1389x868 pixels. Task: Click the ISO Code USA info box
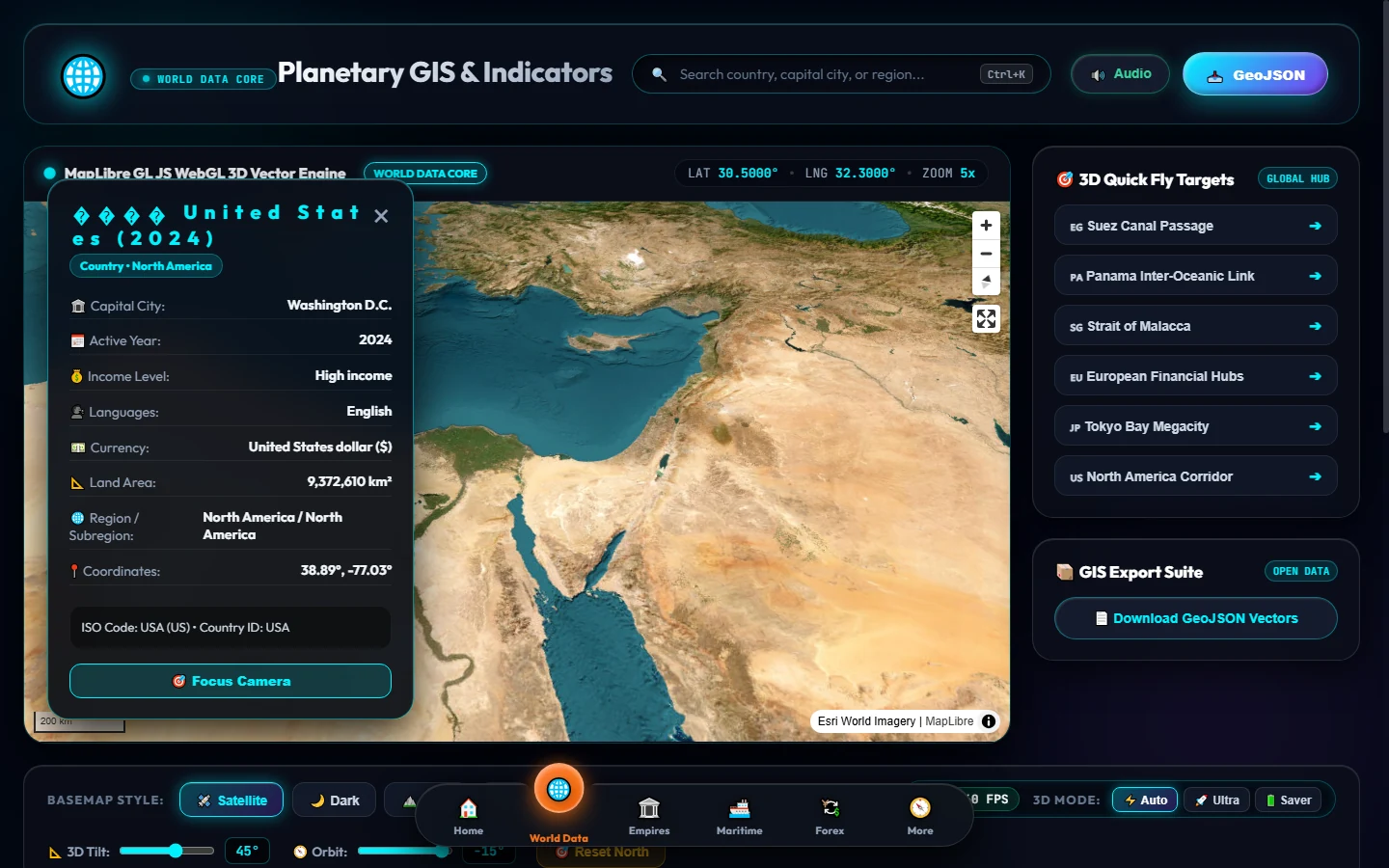[231, 627]
